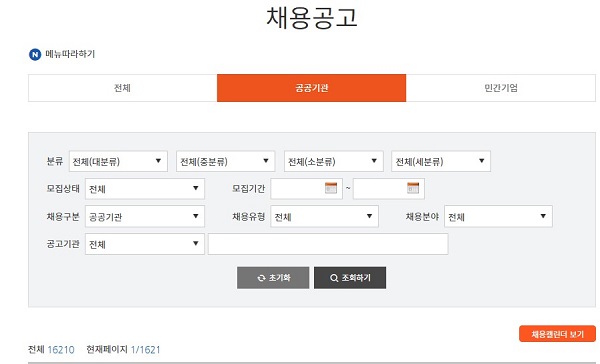Click the 분류 field label
This screenshot has height=364, width=600.
tap(55, 161)
